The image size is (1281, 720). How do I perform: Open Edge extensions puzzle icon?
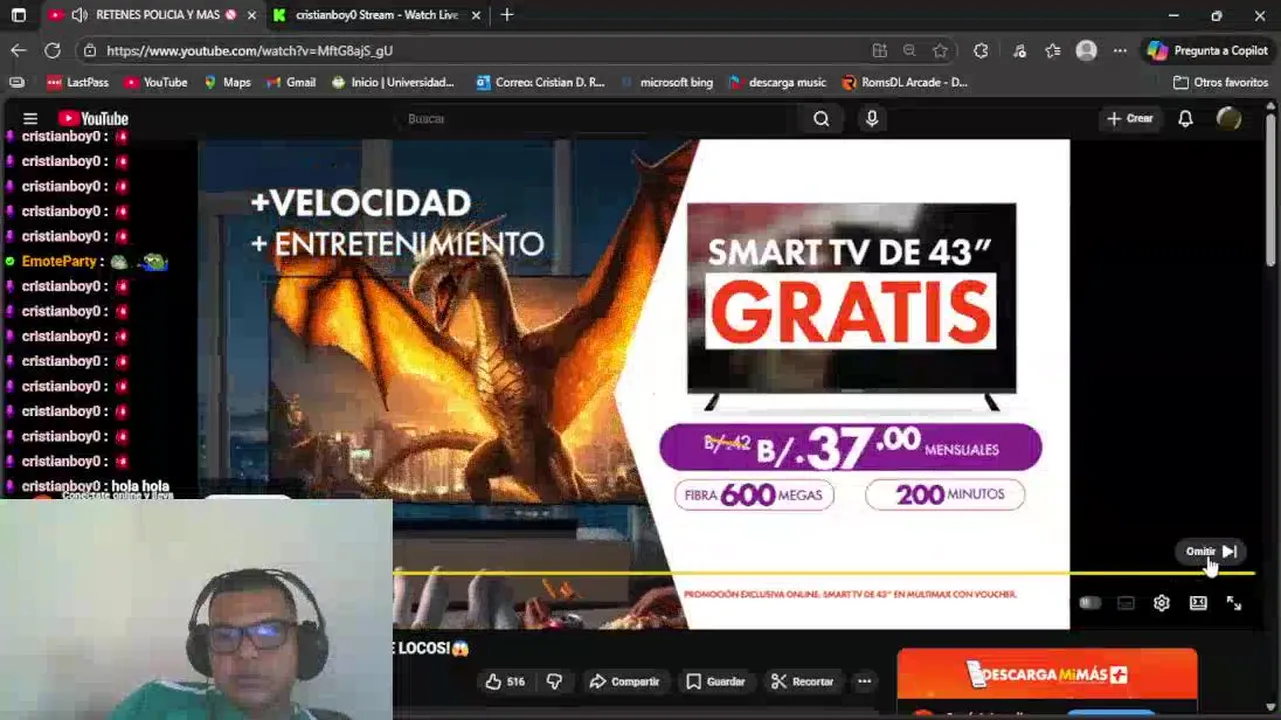[x=980, y=50]
